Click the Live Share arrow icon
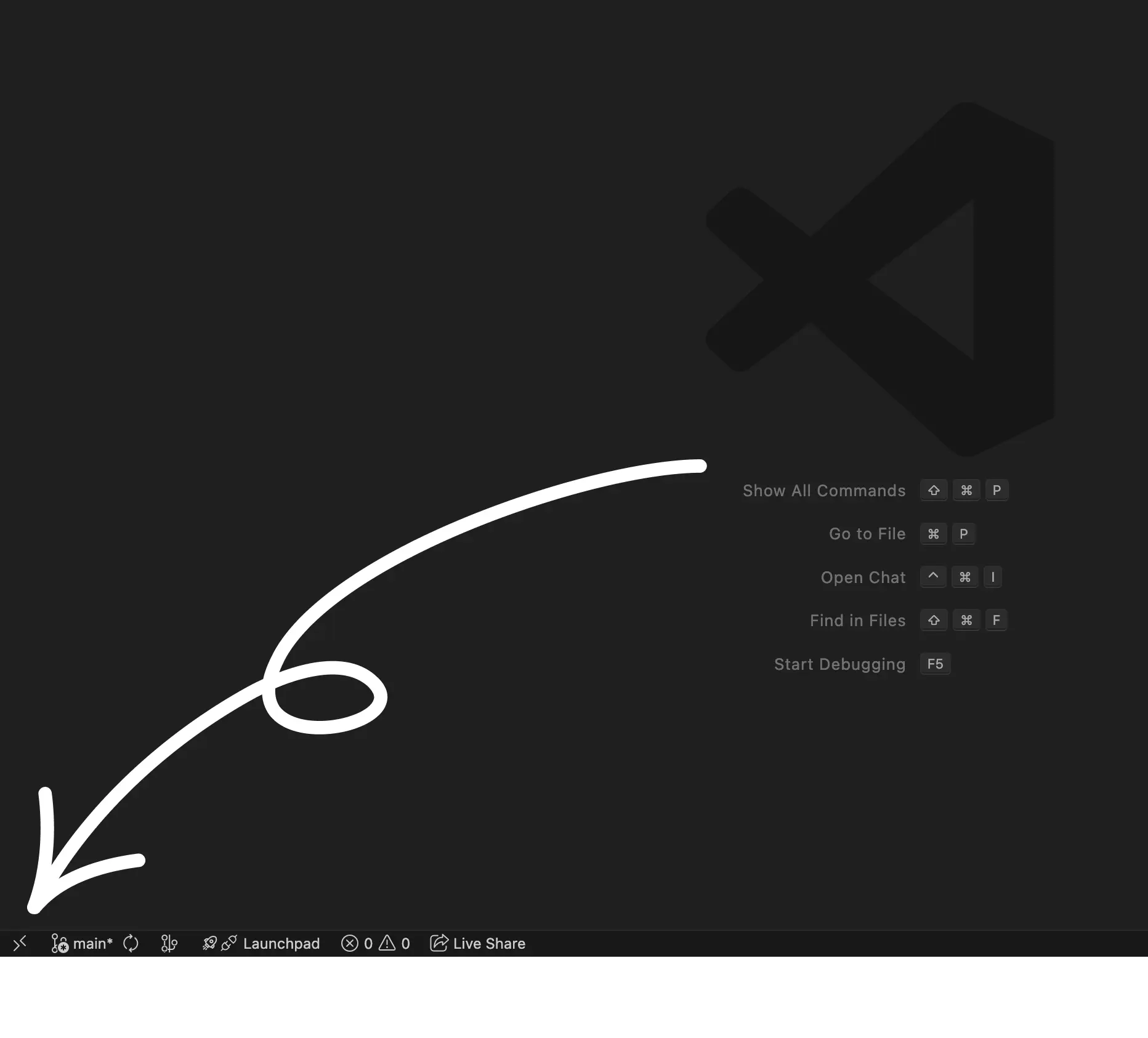 [x=439, y=943]
